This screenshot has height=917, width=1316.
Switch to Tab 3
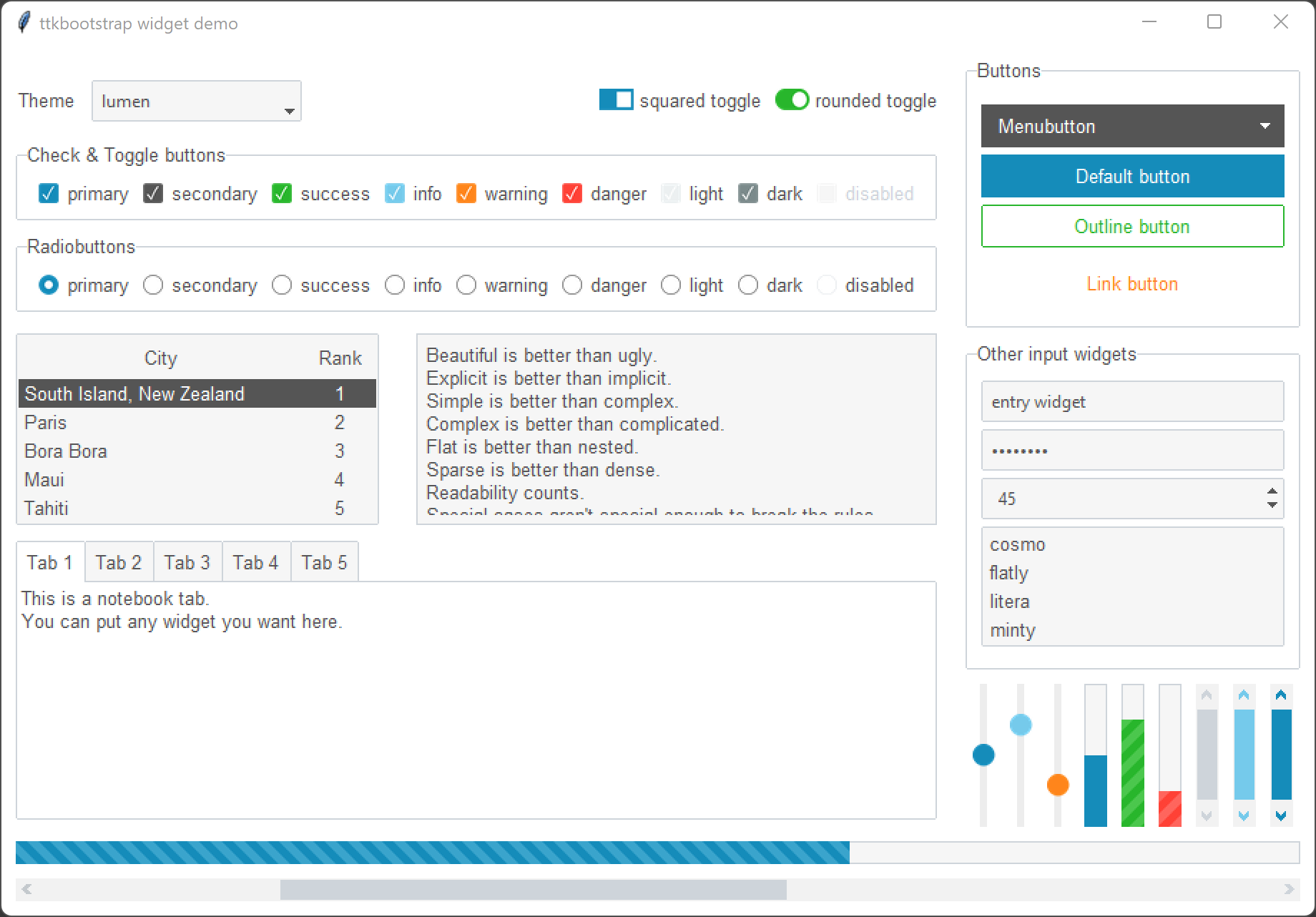click(x=187, y=562)
